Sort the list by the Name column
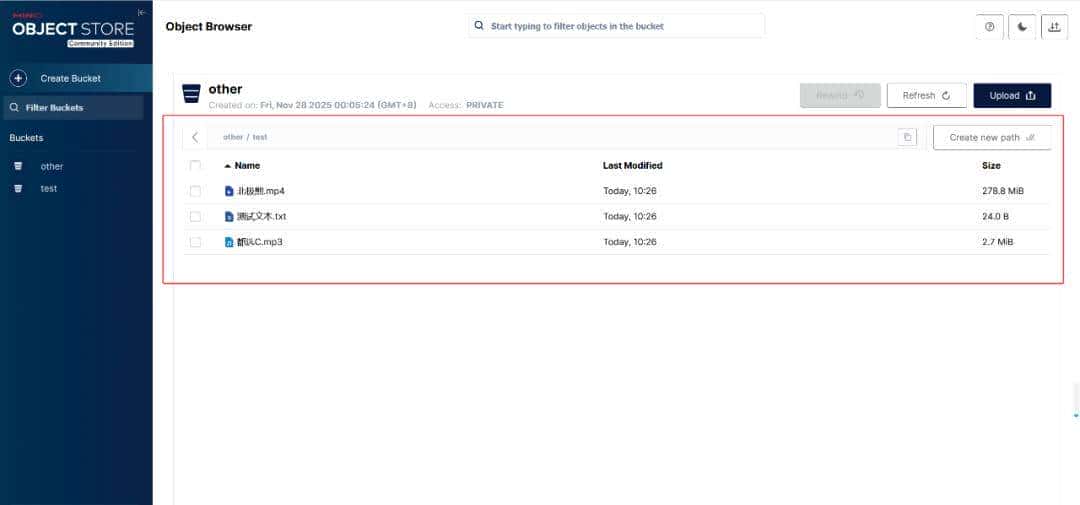The image size is (1080, 505). tap(242, 165)
